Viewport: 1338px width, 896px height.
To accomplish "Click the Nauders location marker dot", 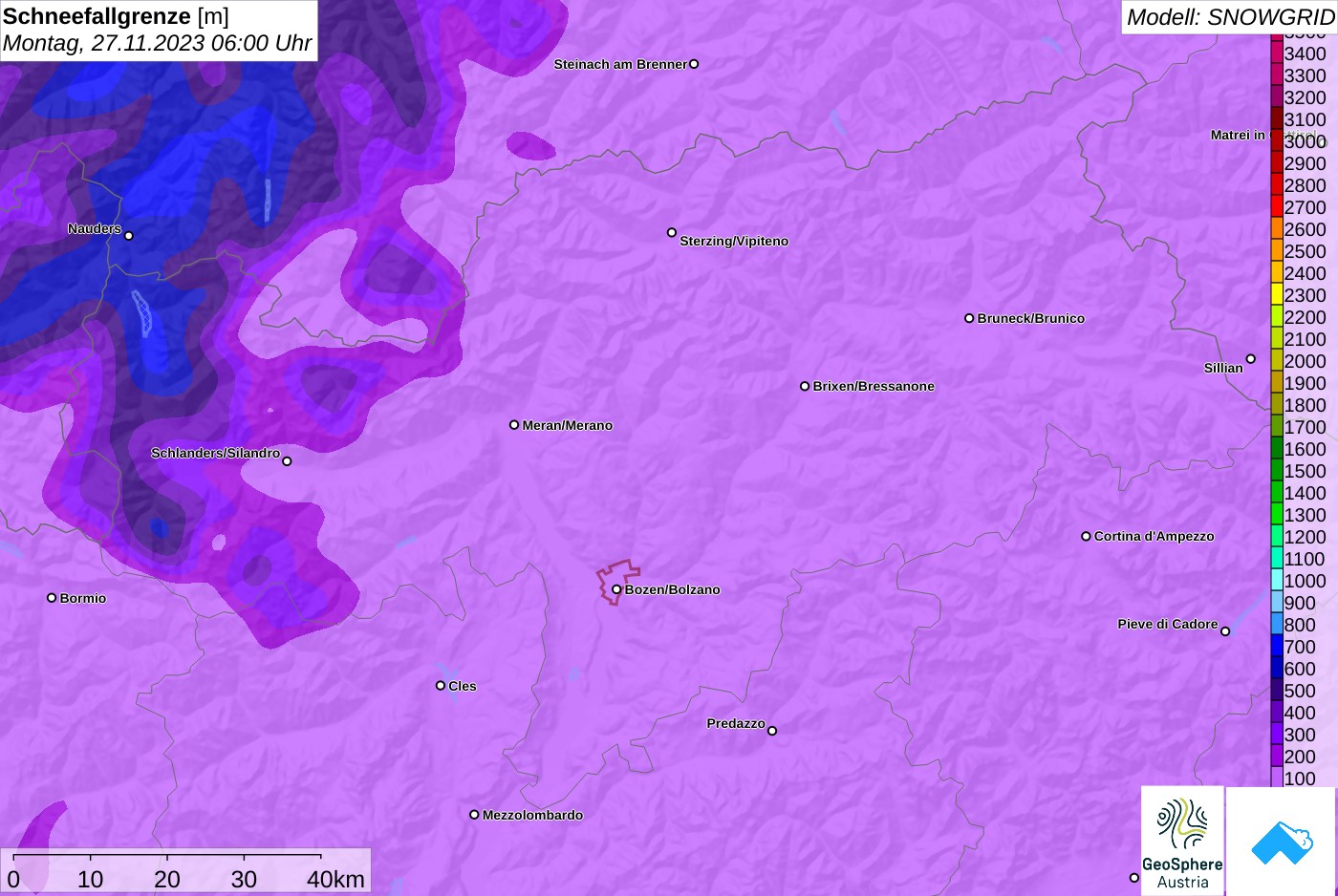I will coord(129,235).
